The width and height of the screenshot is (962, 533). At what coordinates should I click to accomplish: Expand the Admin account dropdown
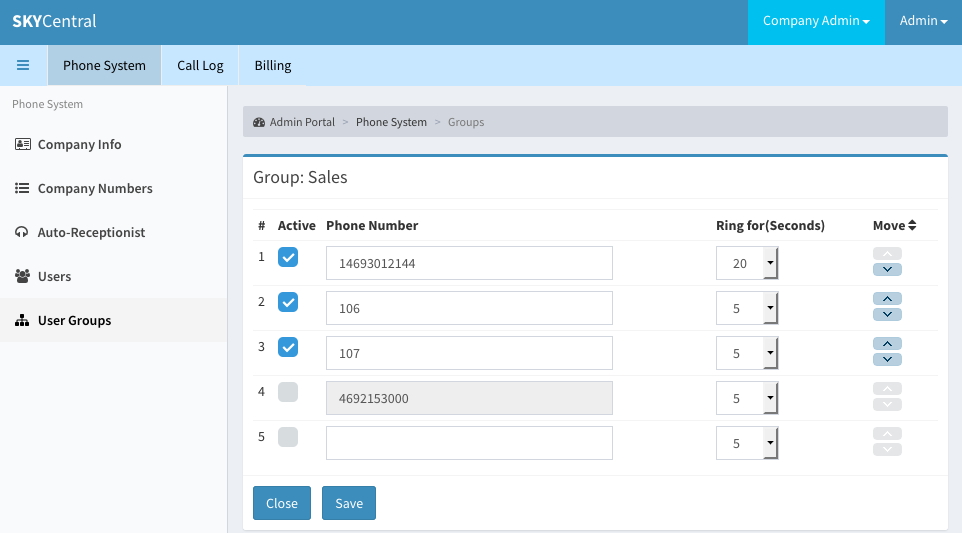[x=923, y=21]
